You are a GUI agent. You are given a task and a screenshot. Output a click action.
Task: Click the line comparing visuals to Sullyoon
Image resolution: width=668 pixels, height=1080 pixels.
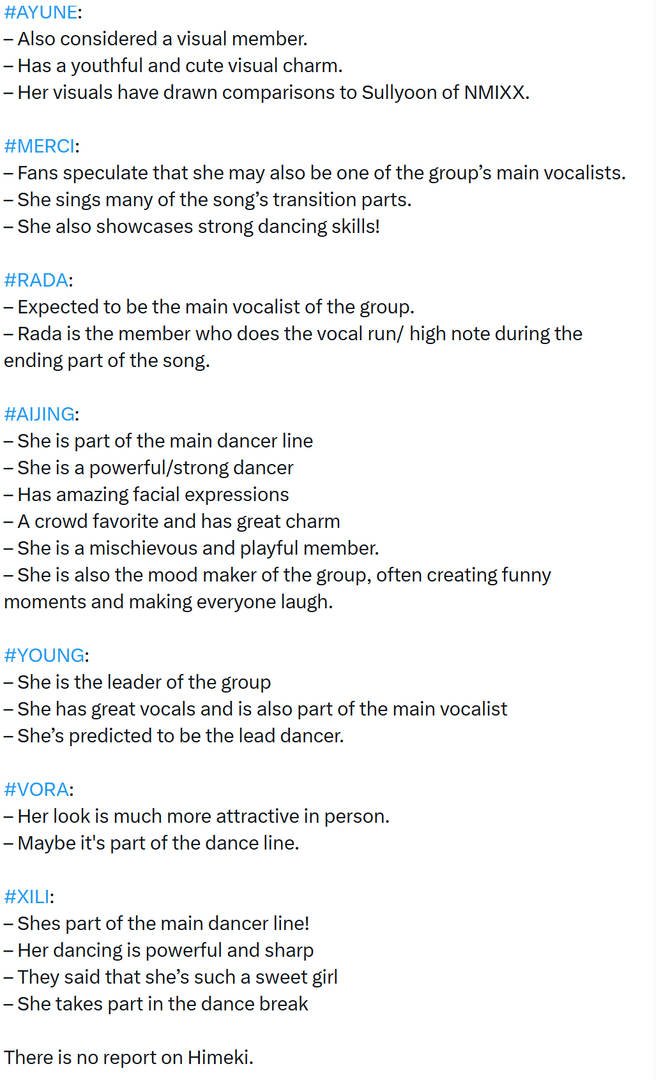pyautogui.click(x=267, y=92)
